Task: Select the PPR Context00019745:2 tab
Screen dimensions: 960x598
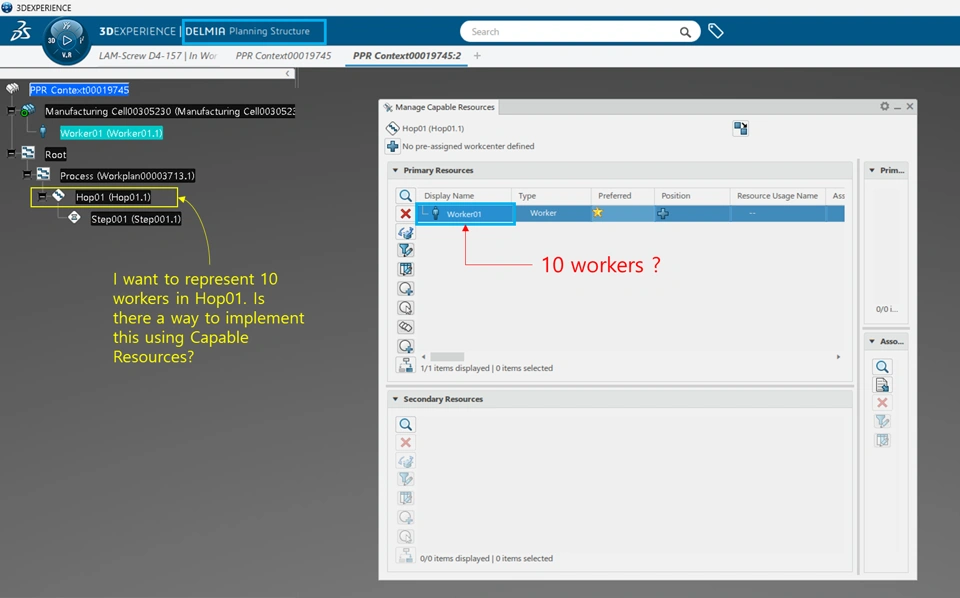Action: [x=407, y=56]
